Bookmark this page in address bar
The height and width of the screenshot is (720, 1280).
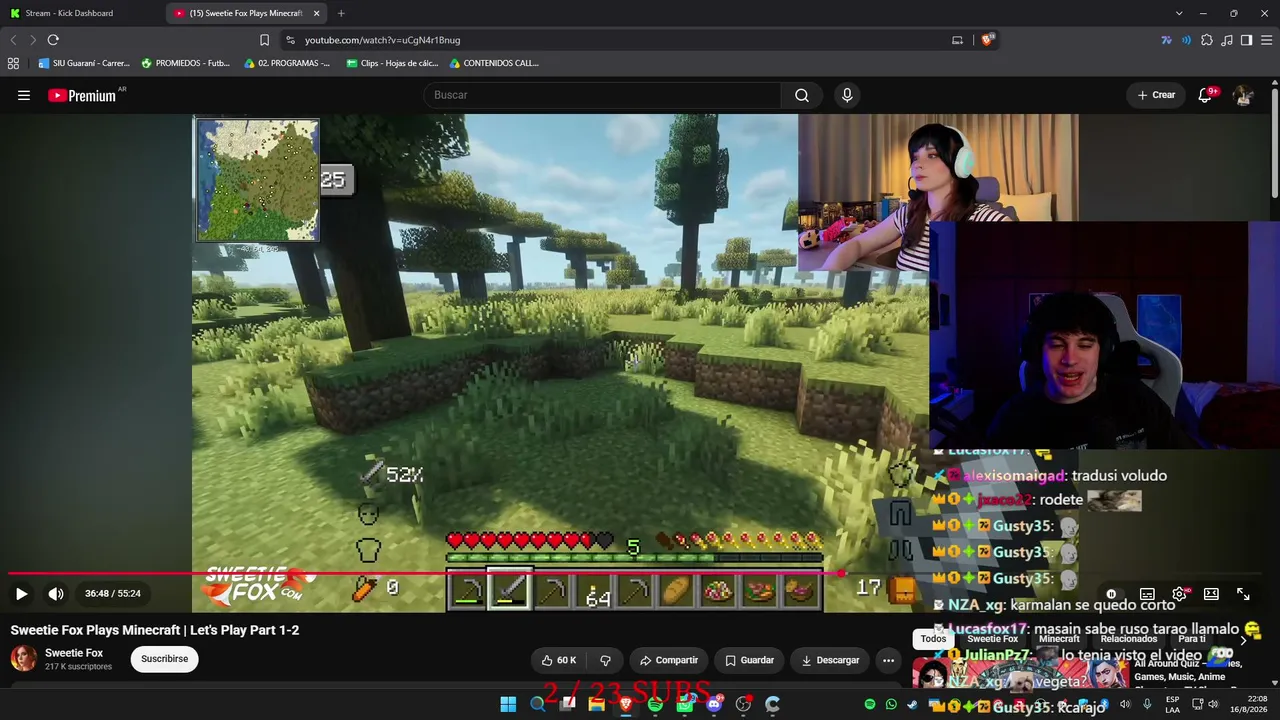264,40
